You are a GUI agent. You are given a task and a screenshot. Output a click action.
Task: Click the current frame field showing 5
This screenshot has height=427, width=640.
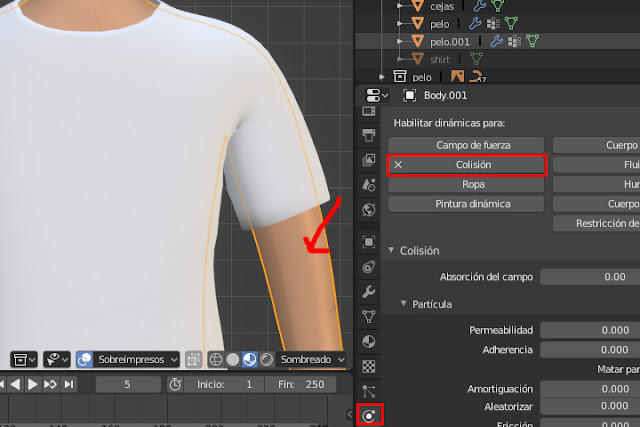pos(128,385)
